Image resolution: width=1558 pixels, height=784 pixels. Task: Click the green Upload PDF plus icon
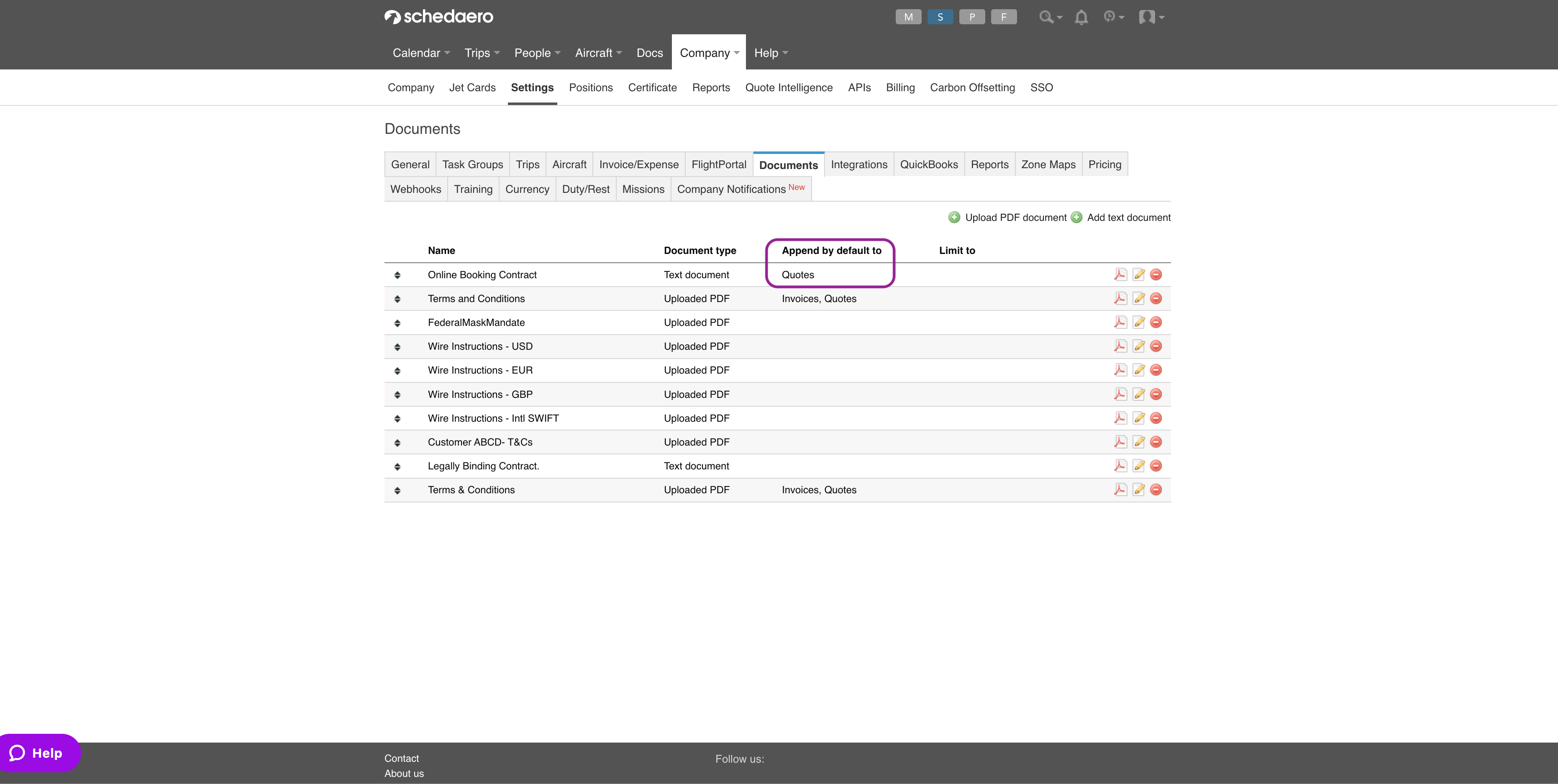[x=954, y=217]
